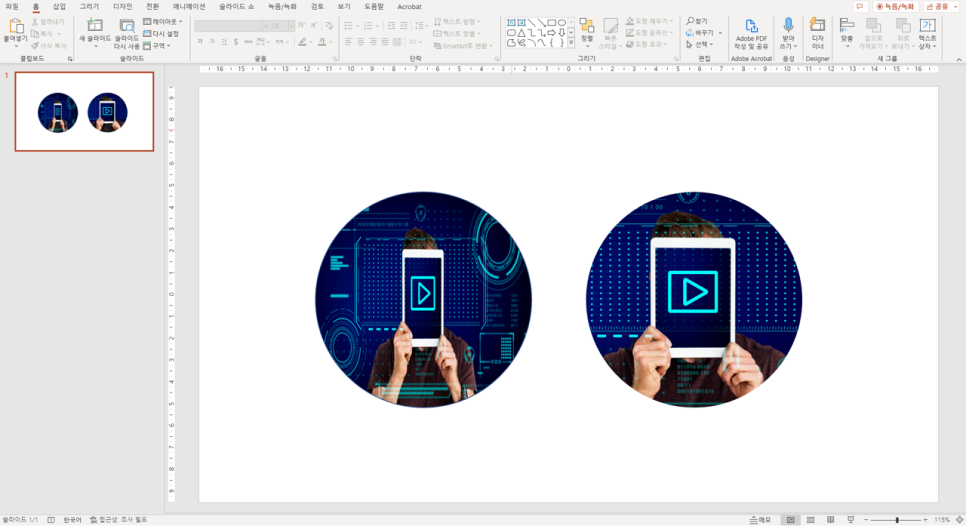The image size is (966, 526).
Task: Fit slide to current window icon
Action: click(x=960, y=520)
